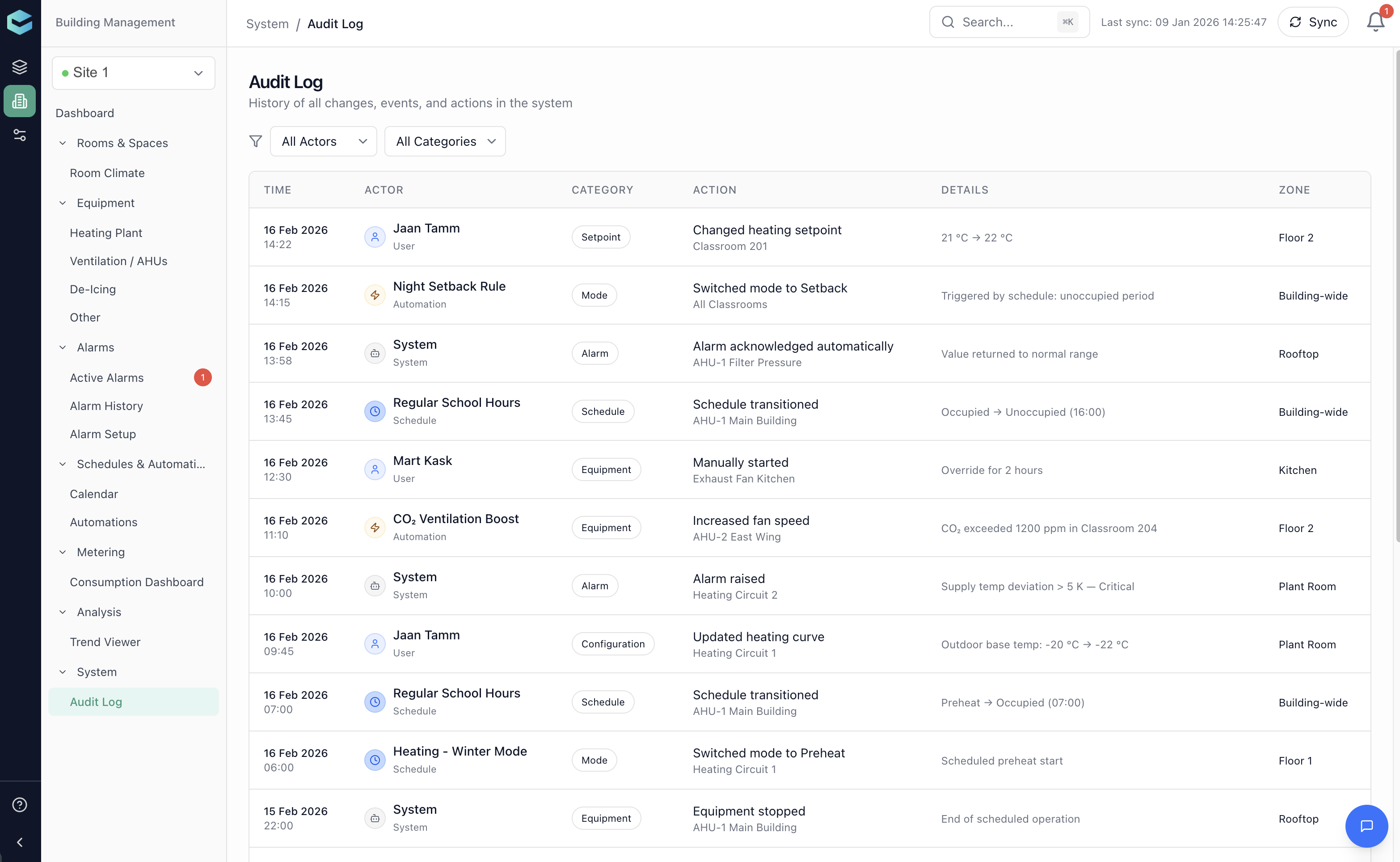Screen dimensions: 1400x862
Task: Open the help question mark icon
Action: tap(20, 804)
